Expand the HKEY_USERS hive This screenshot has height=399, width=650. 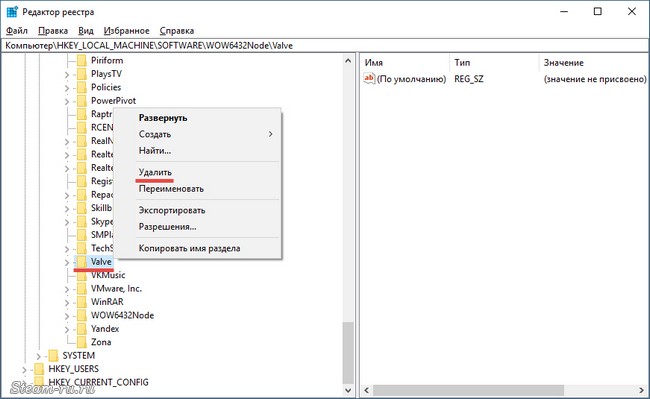pyautogui.click(x=24, y=370)
